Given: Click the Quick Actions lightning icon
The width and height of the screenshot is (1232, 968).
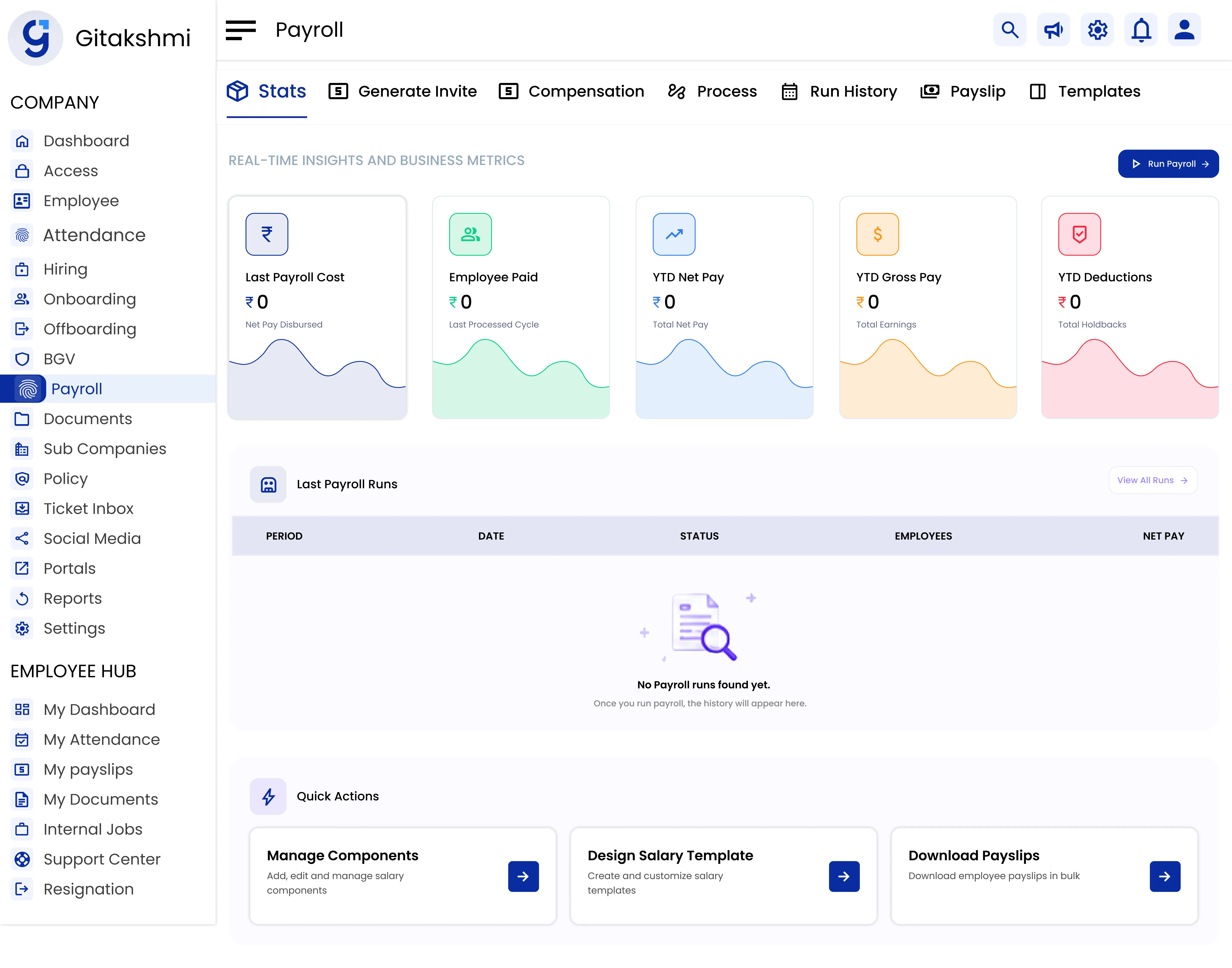Looking at the screenshot, I should tap(268, 796).
